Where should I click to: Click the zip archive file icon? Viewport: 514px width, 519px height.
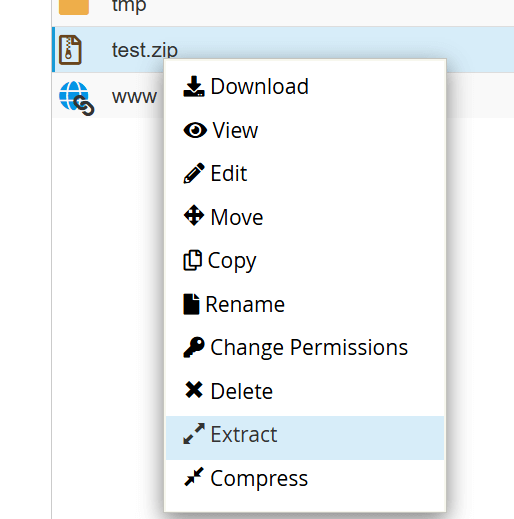point(70,50)
